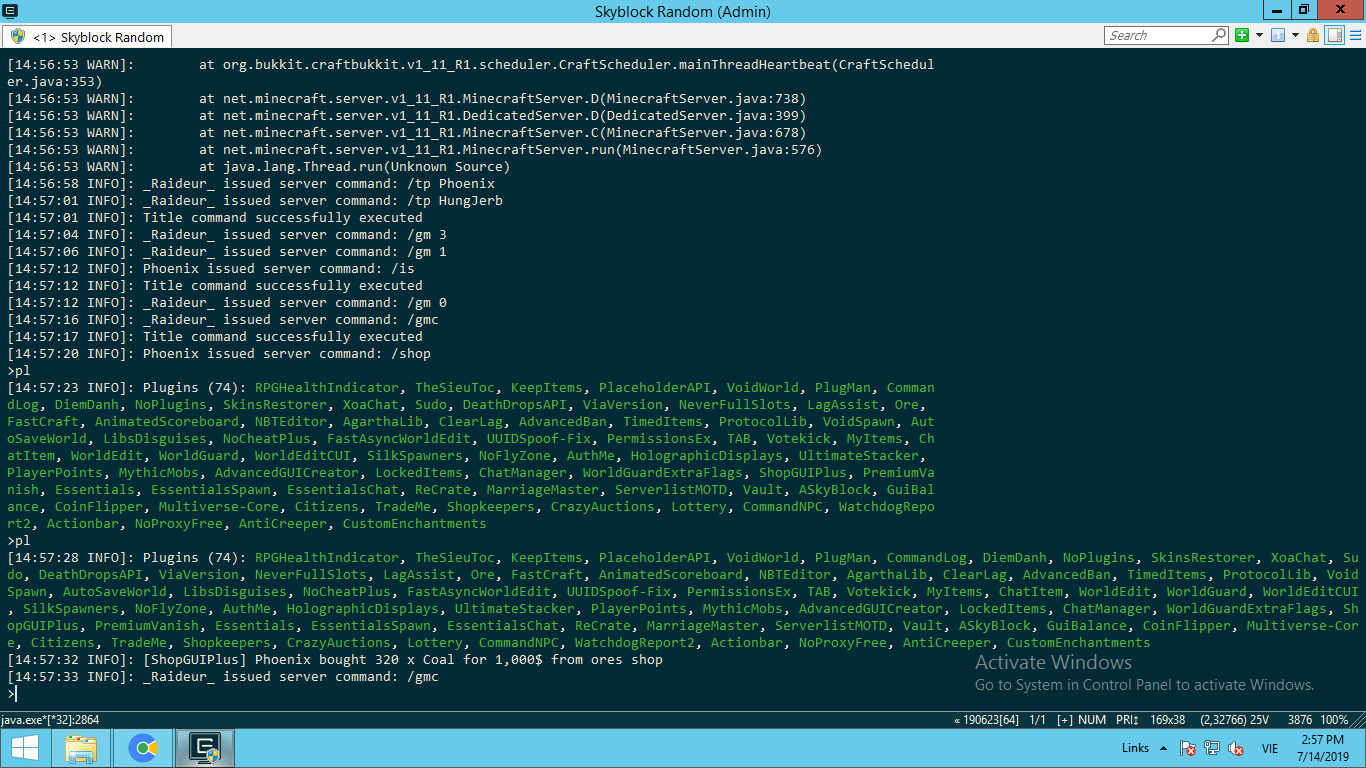This screenshot has height=768, width=1366.
Task: Click the console input prompt on the last line
Action: [x=12, y=694]
